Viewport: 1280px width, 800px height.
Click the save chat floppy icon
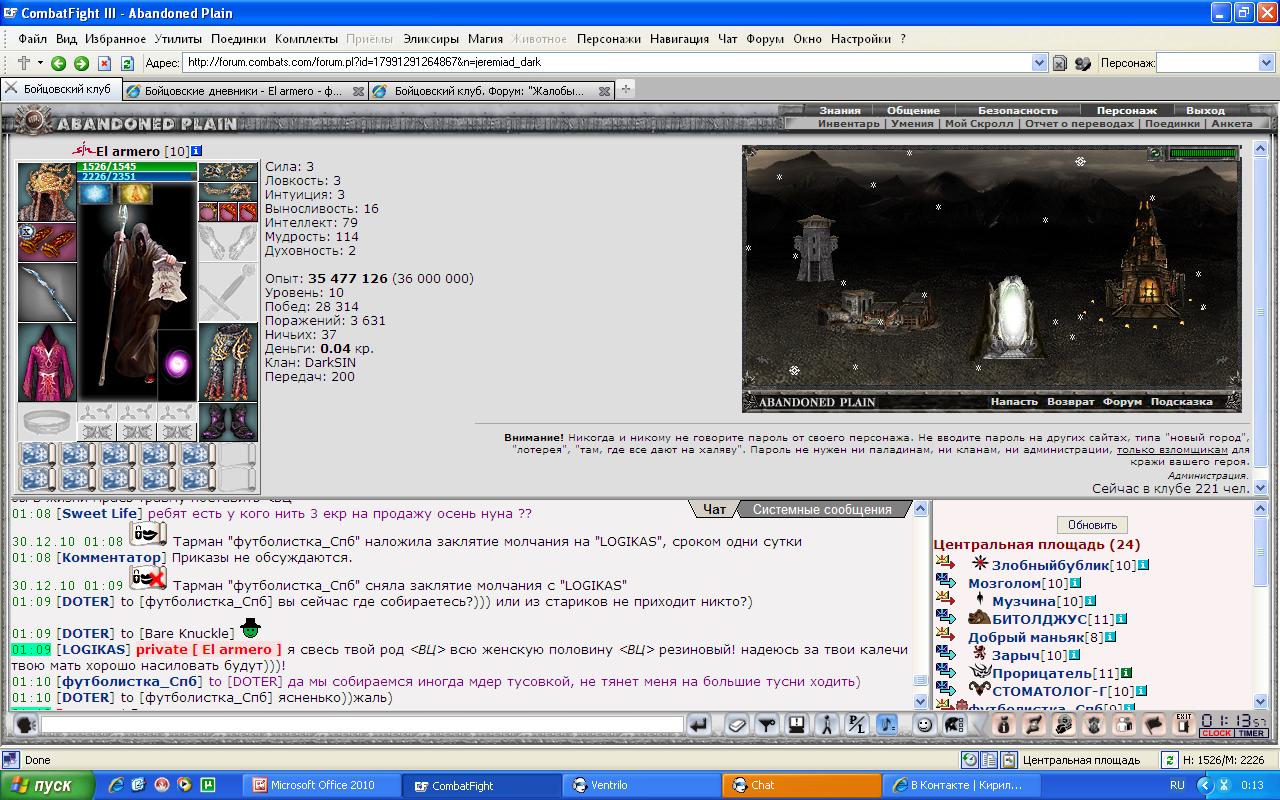pos(797,725)
